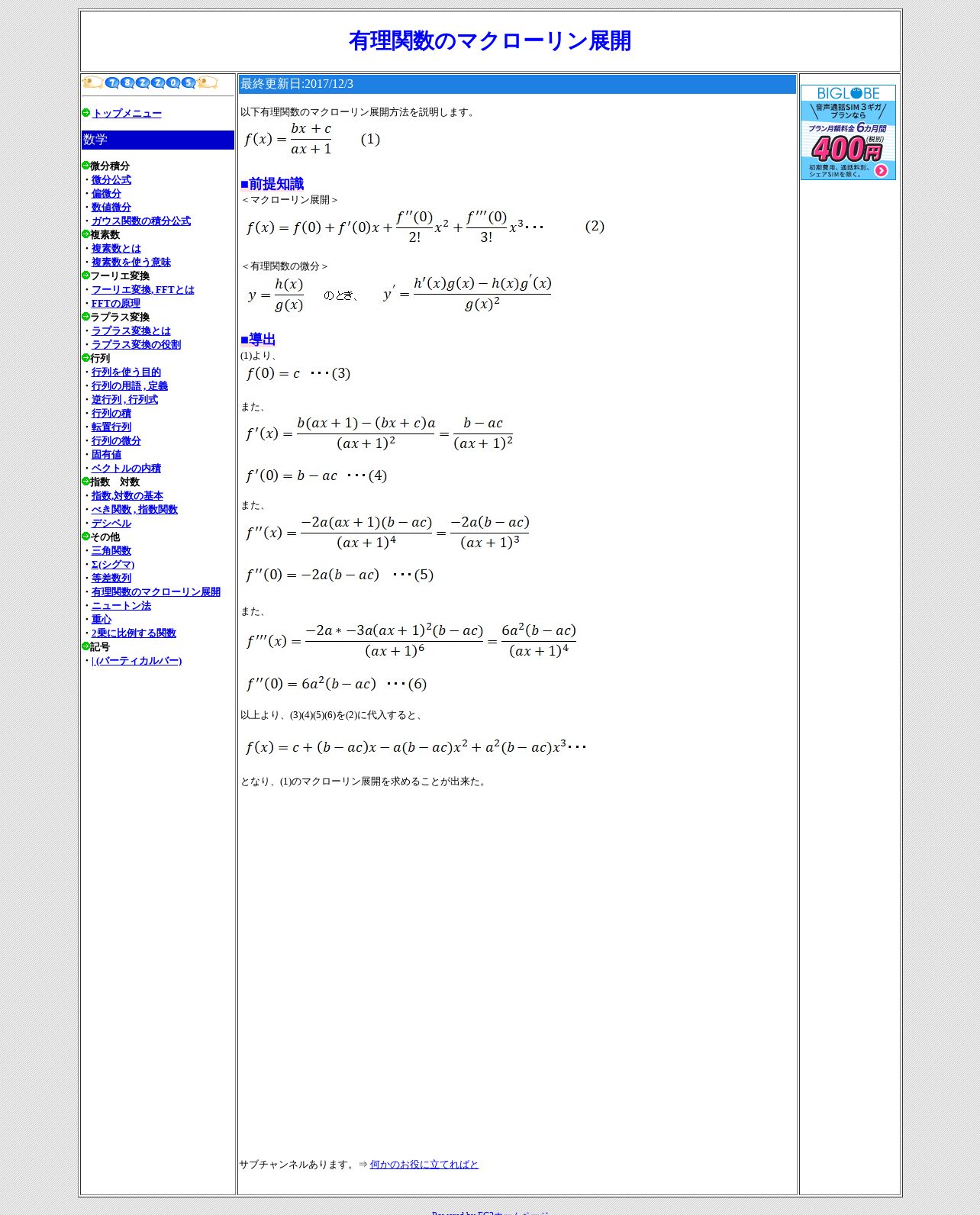Screen dimensions: 980x1215
Task: Open フーリエ変換, FFTとは link
Action: 143,289
